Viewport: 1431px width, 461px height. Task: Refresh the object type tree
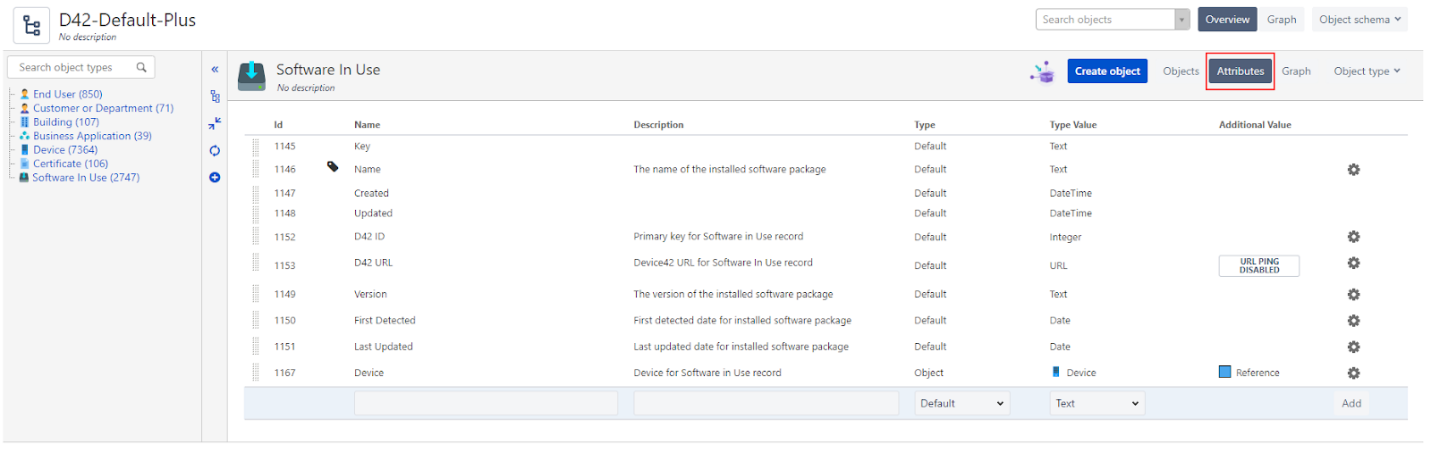point(215,151)
